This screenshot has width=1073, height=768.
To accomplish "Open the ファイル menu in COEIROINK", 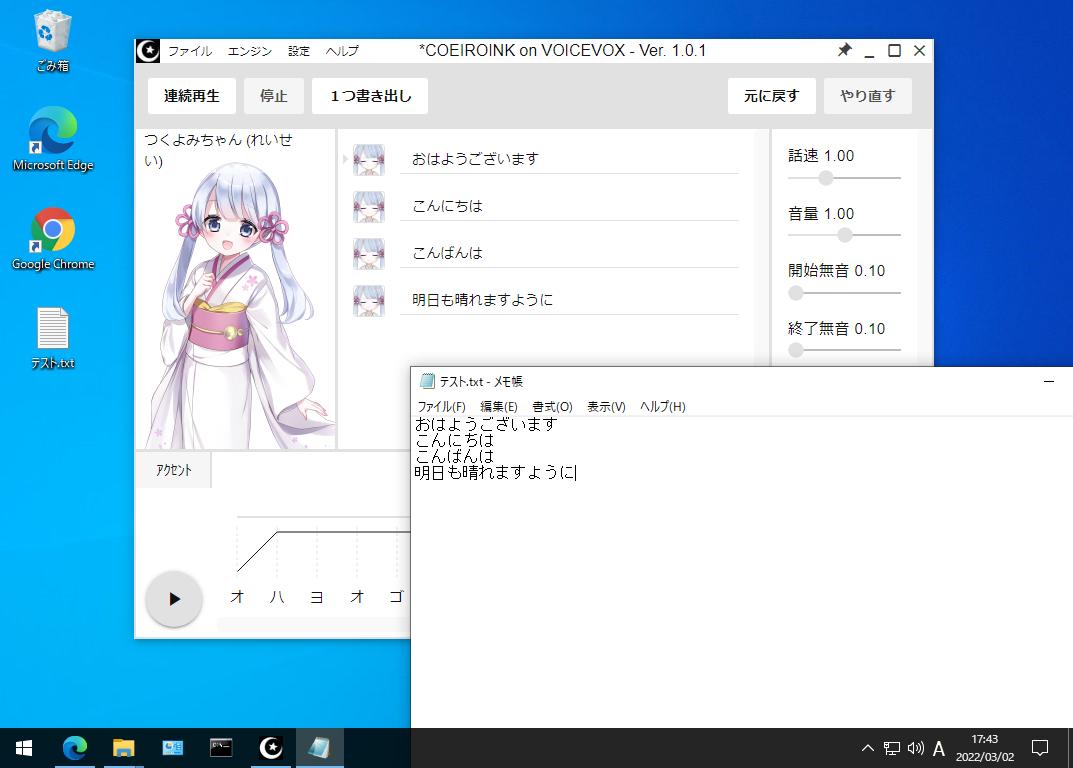I will coord(190,51).
